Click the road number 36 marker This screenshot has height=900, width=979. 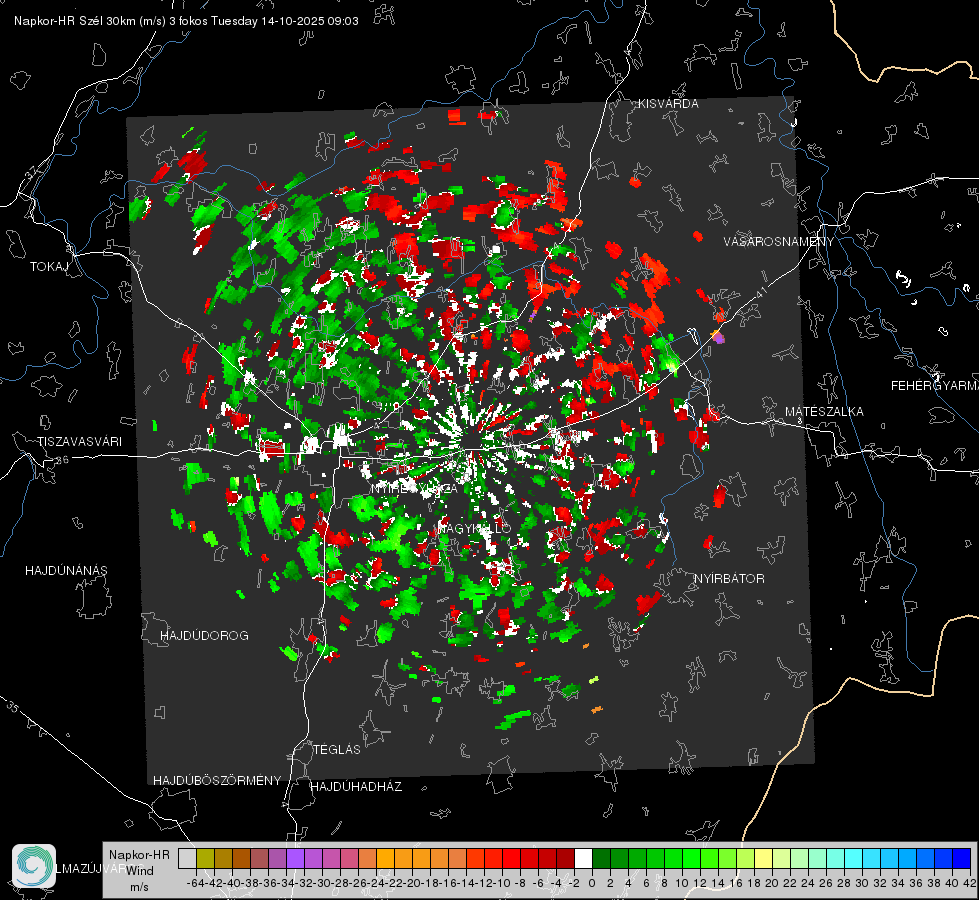click(62, 460)
